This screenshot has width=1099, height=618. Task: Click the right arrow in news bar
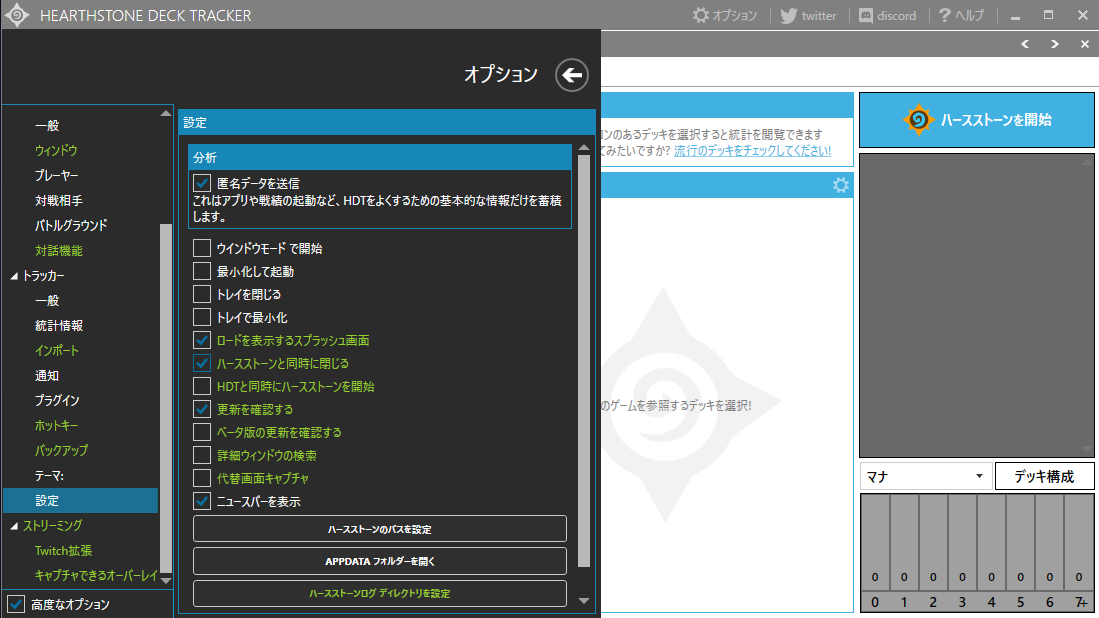(x=1055, y=44)
